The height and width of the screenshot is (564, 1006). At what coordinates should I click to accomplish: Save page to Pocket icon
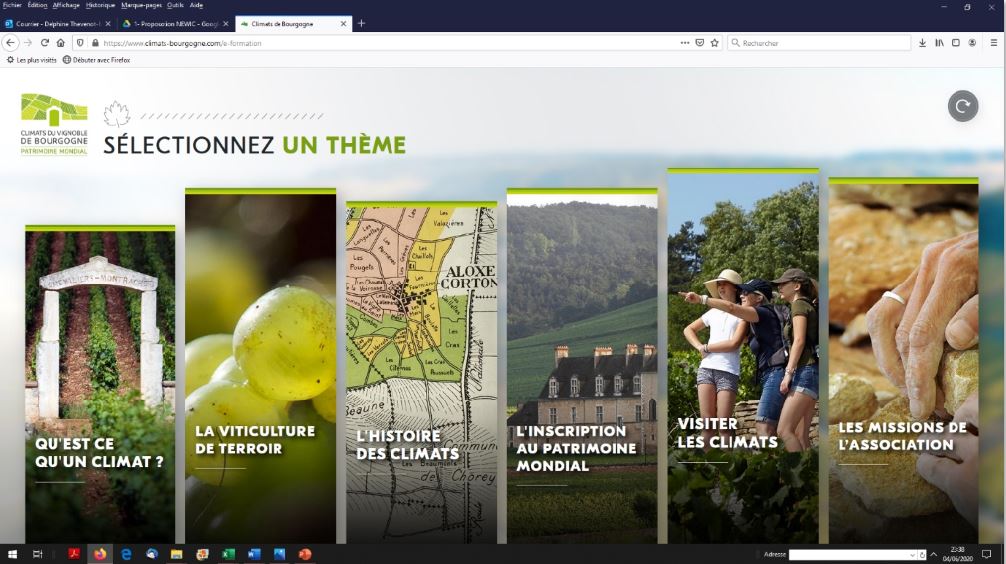(x=699, y=43)
